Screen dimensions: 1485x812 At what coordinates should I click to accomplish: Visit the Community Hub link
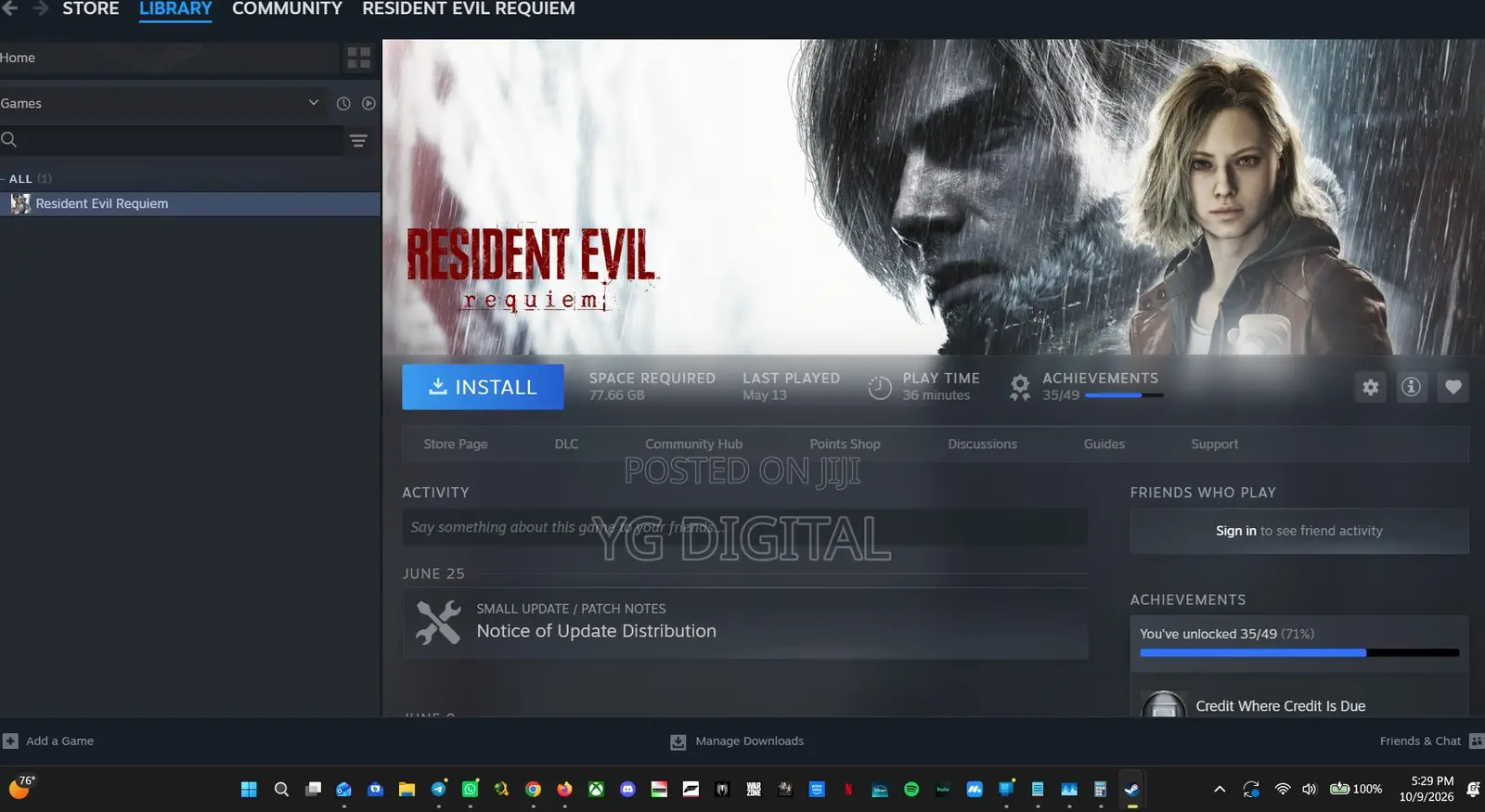point(694,445)
